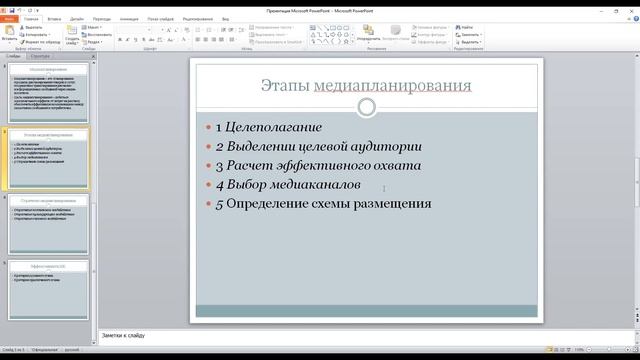Click the increase font size icon

pos(168,30)
